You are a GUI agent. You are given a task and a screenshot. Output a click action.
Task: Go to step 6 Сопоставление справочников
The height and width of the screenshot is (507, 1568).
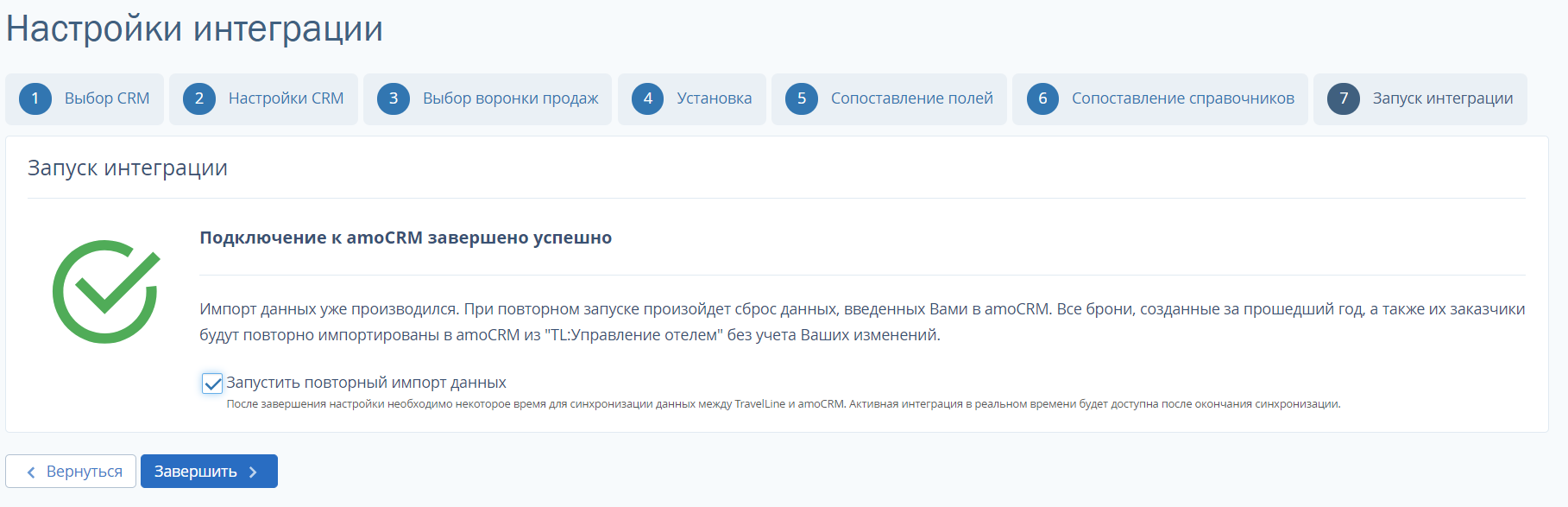point(1160,99)
